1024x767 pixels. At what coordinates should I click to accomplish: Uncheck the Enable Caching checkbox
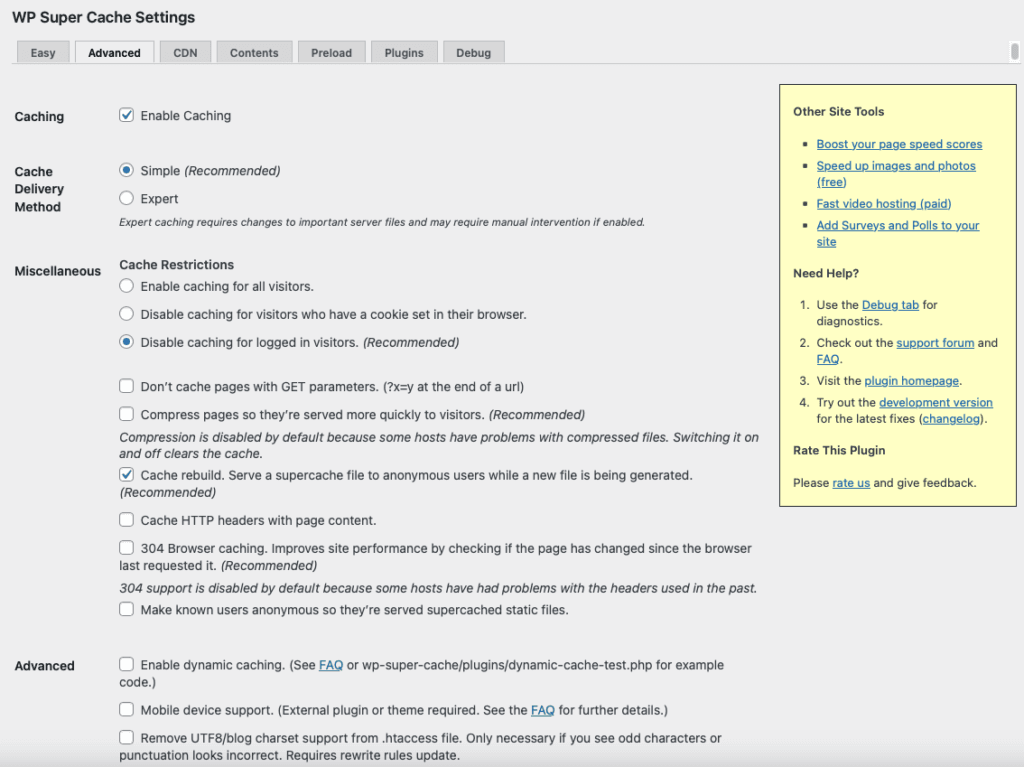[127, 116]
